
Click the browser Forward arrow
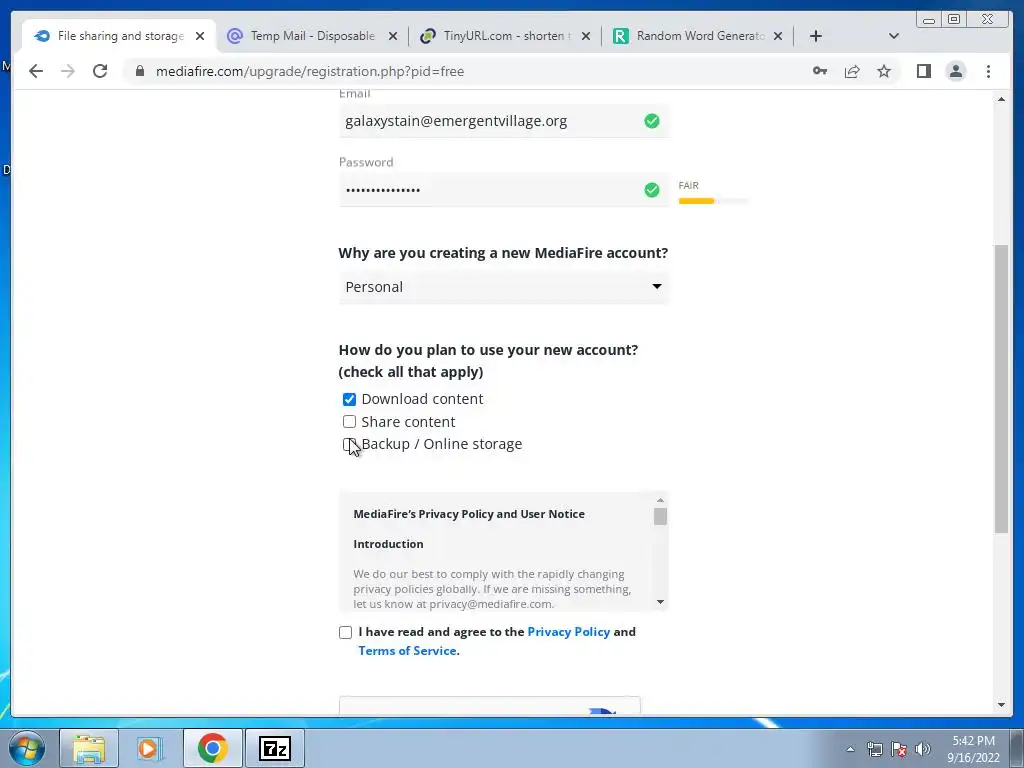[x=68, y=71]
